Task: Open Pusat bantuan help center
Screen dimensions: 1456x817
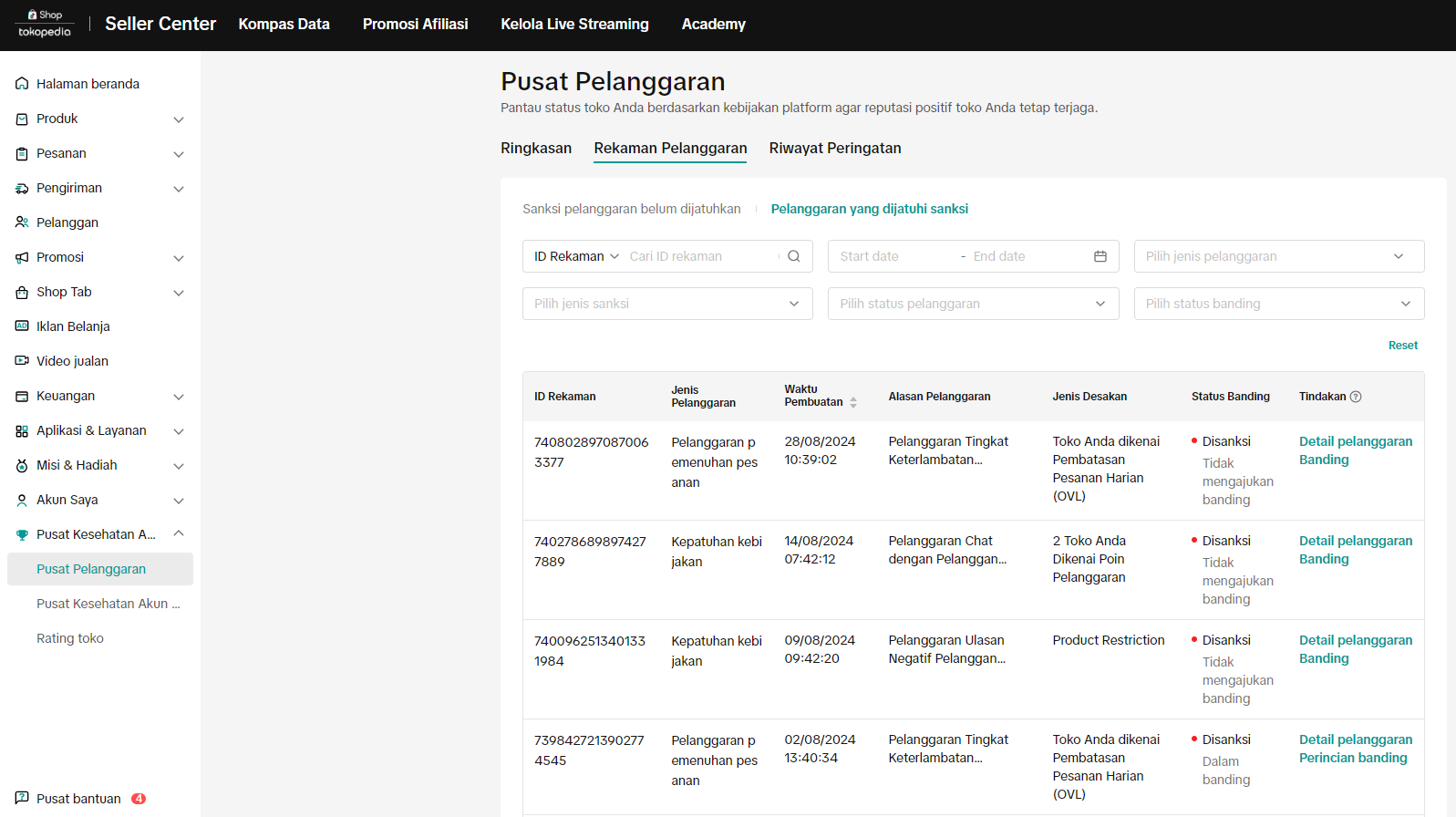Action: [78, 799]
